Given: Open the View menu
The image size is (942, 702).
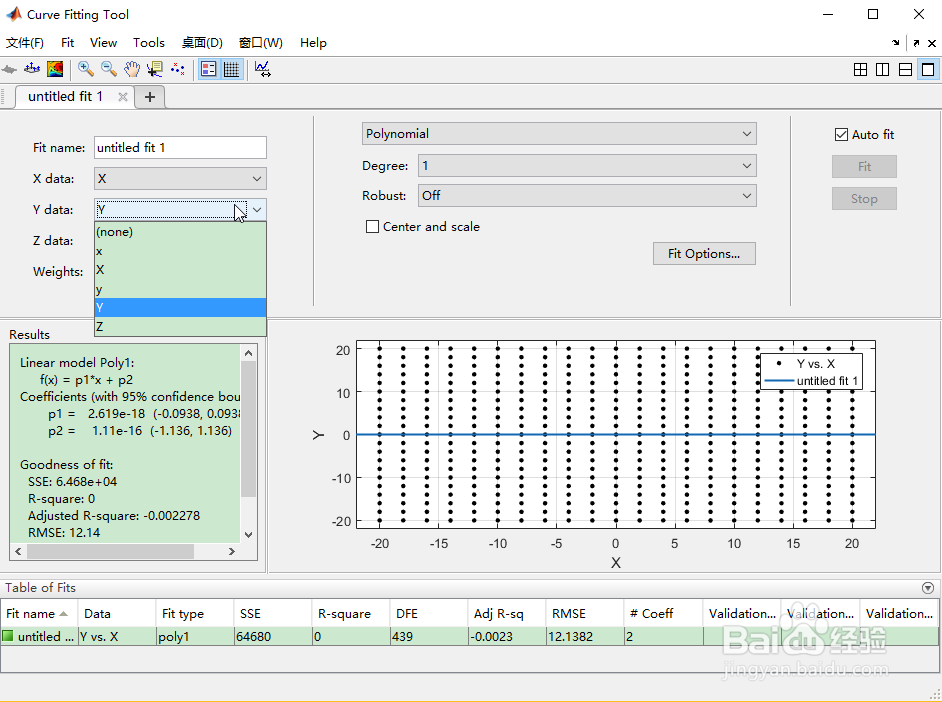Looking at the screenshot, I should (x=103, y=43).
